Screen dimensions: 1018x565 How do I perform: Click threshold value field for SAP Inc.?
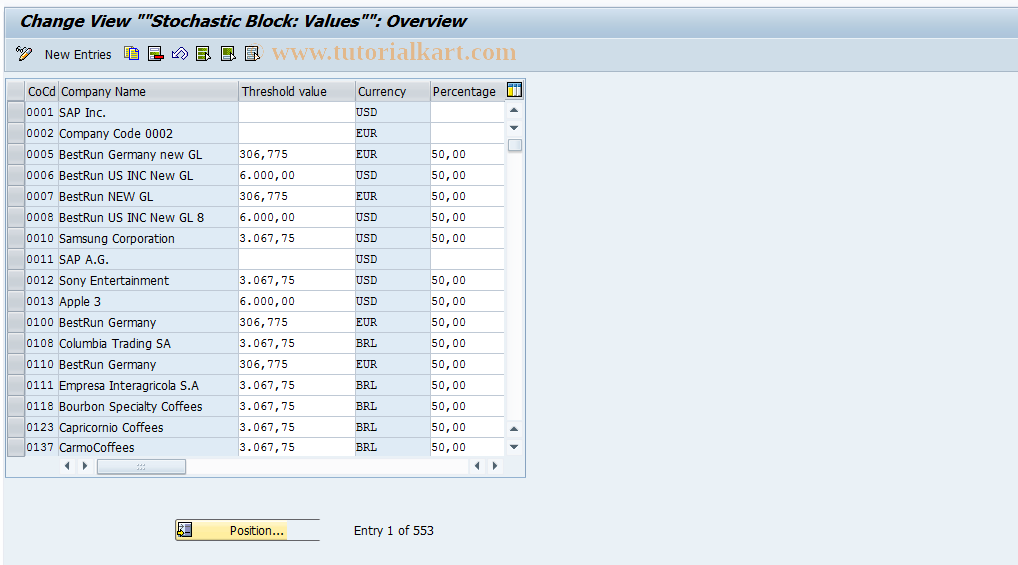[x=297, y=112]
